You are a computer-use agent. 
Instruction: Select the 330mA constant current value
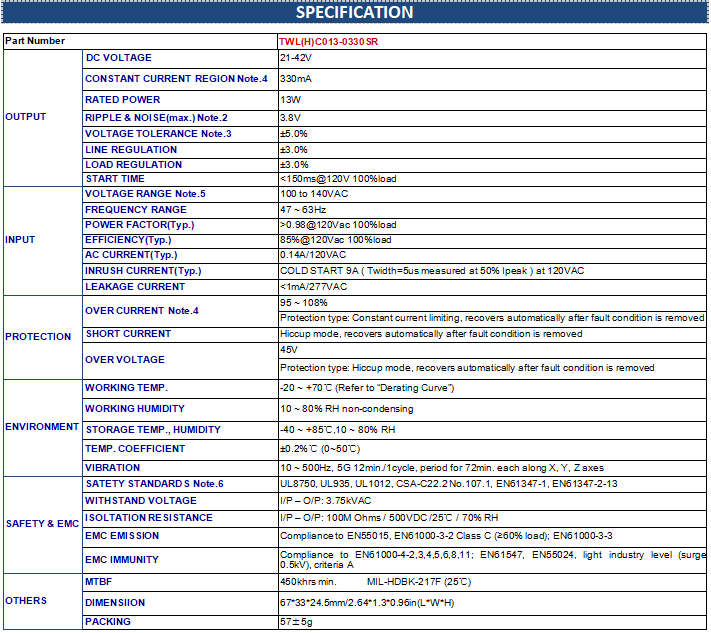(295, 78)
